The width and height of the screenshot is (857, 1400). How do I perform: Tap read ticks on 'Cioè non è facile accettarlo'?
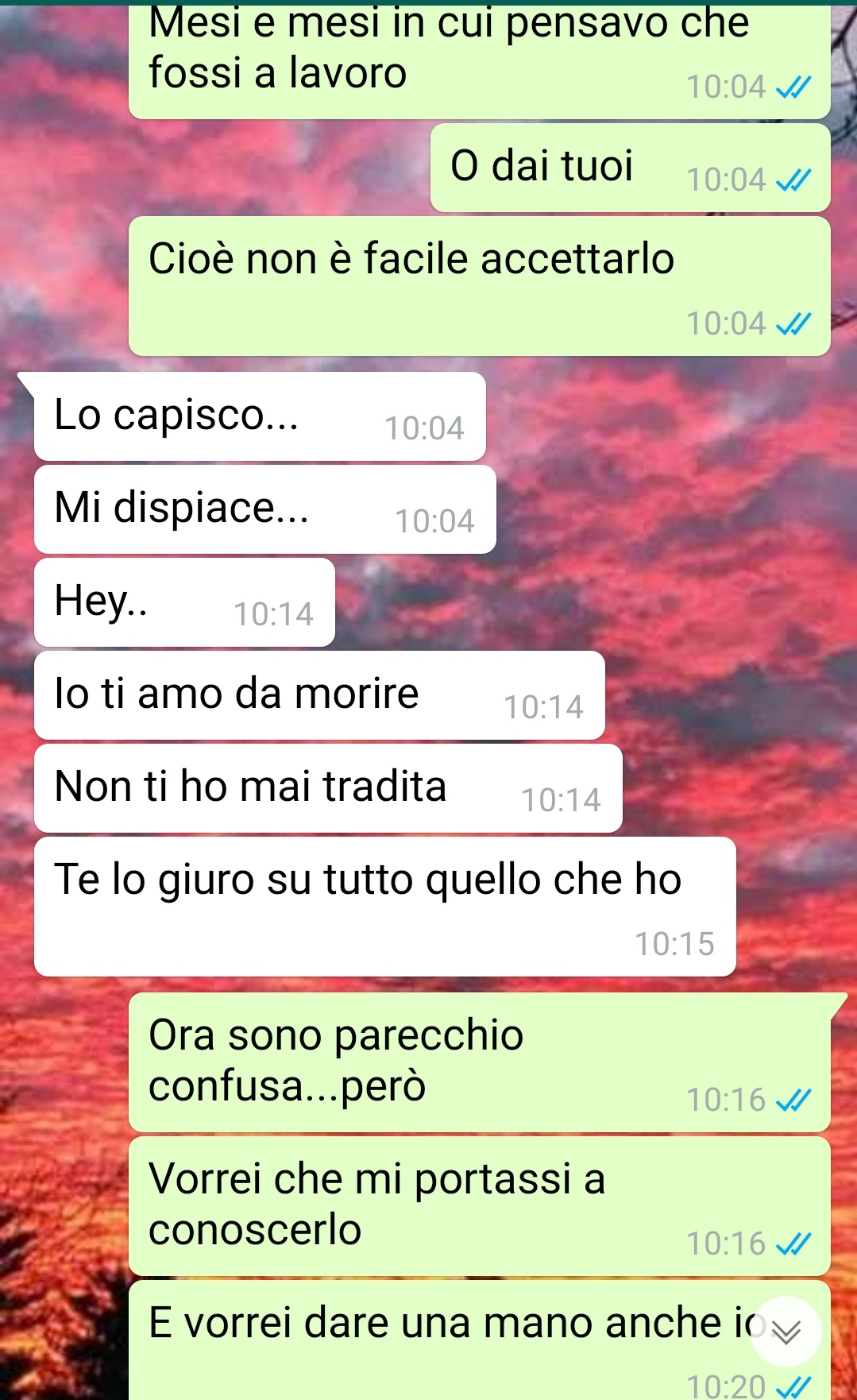pyautogui.click(x=793, y=324)
